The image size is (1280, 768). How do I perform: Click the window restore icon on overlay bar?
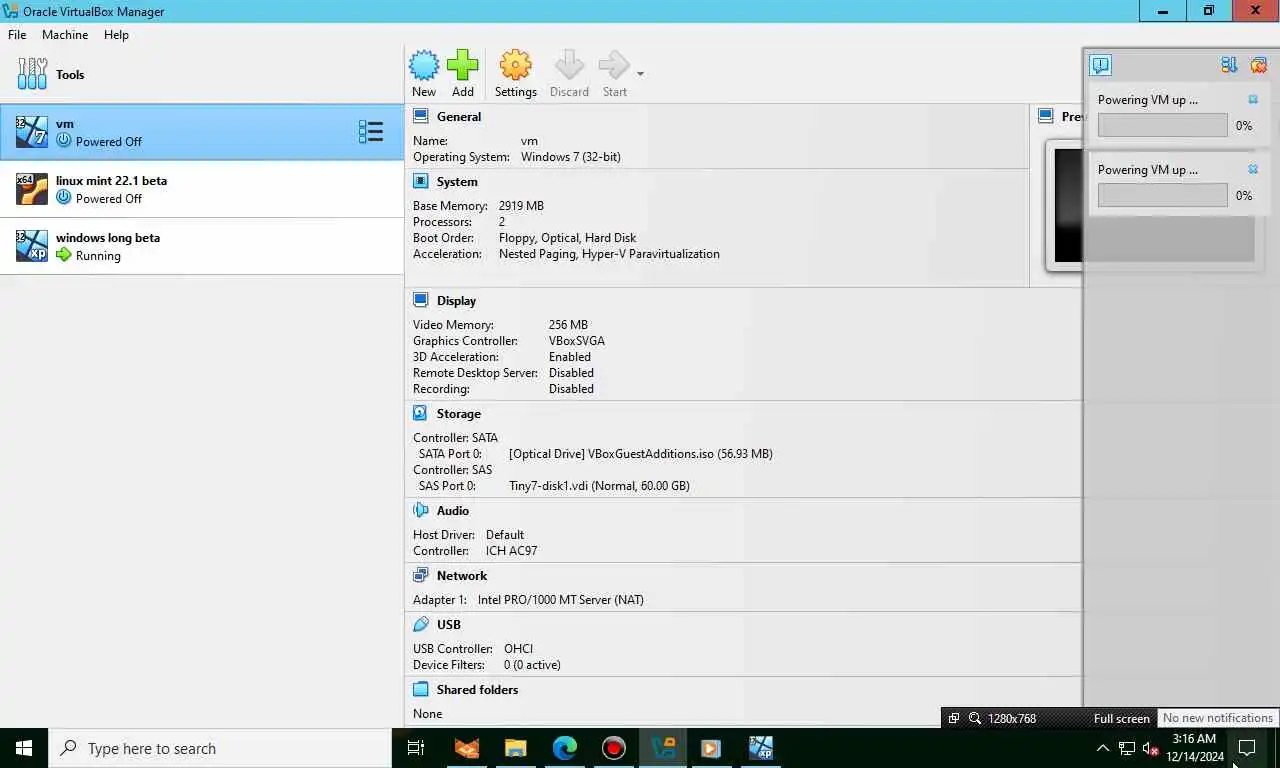click(x=953, y=718)
